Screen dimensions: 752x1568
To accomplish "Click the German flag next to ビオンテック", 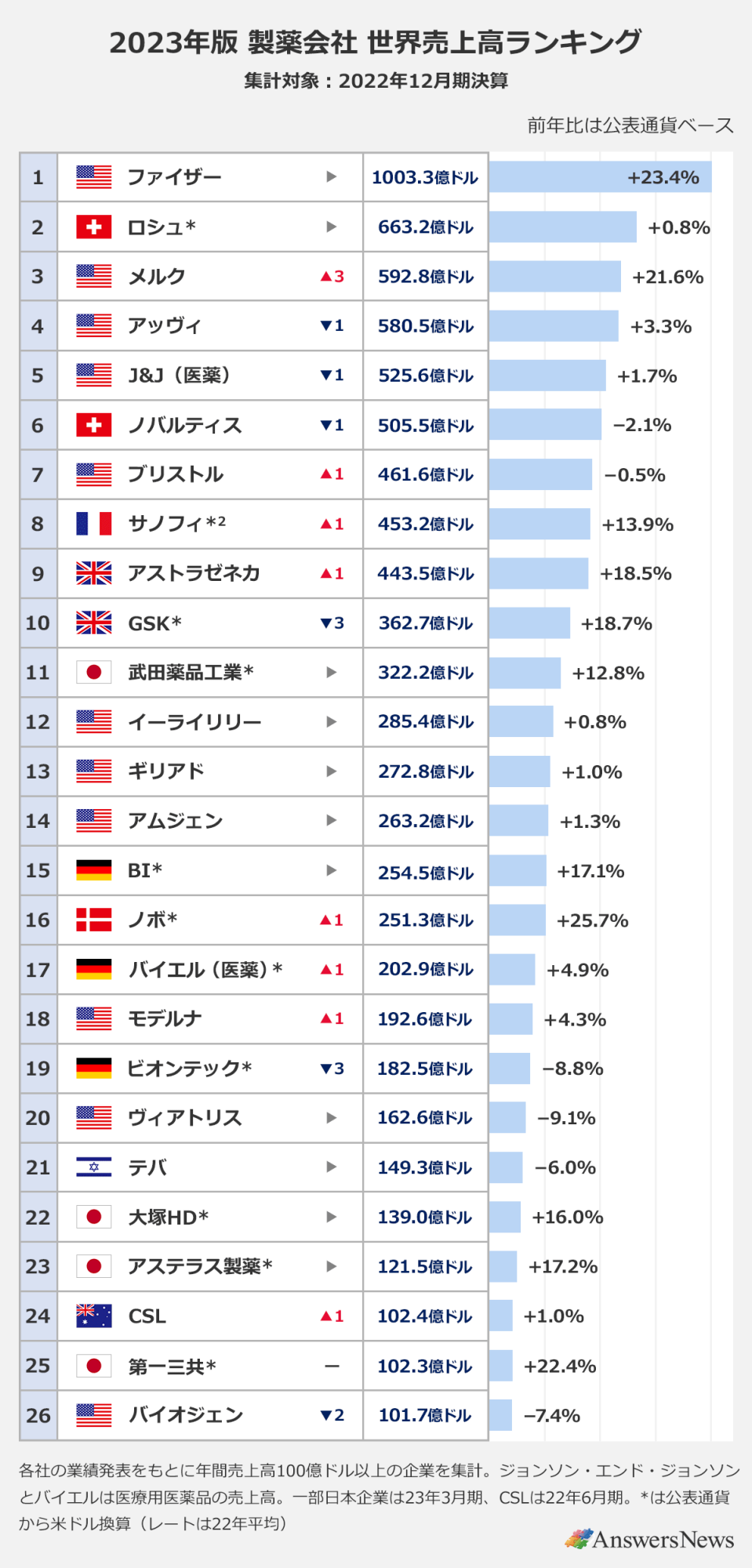I will (93, 1068).
